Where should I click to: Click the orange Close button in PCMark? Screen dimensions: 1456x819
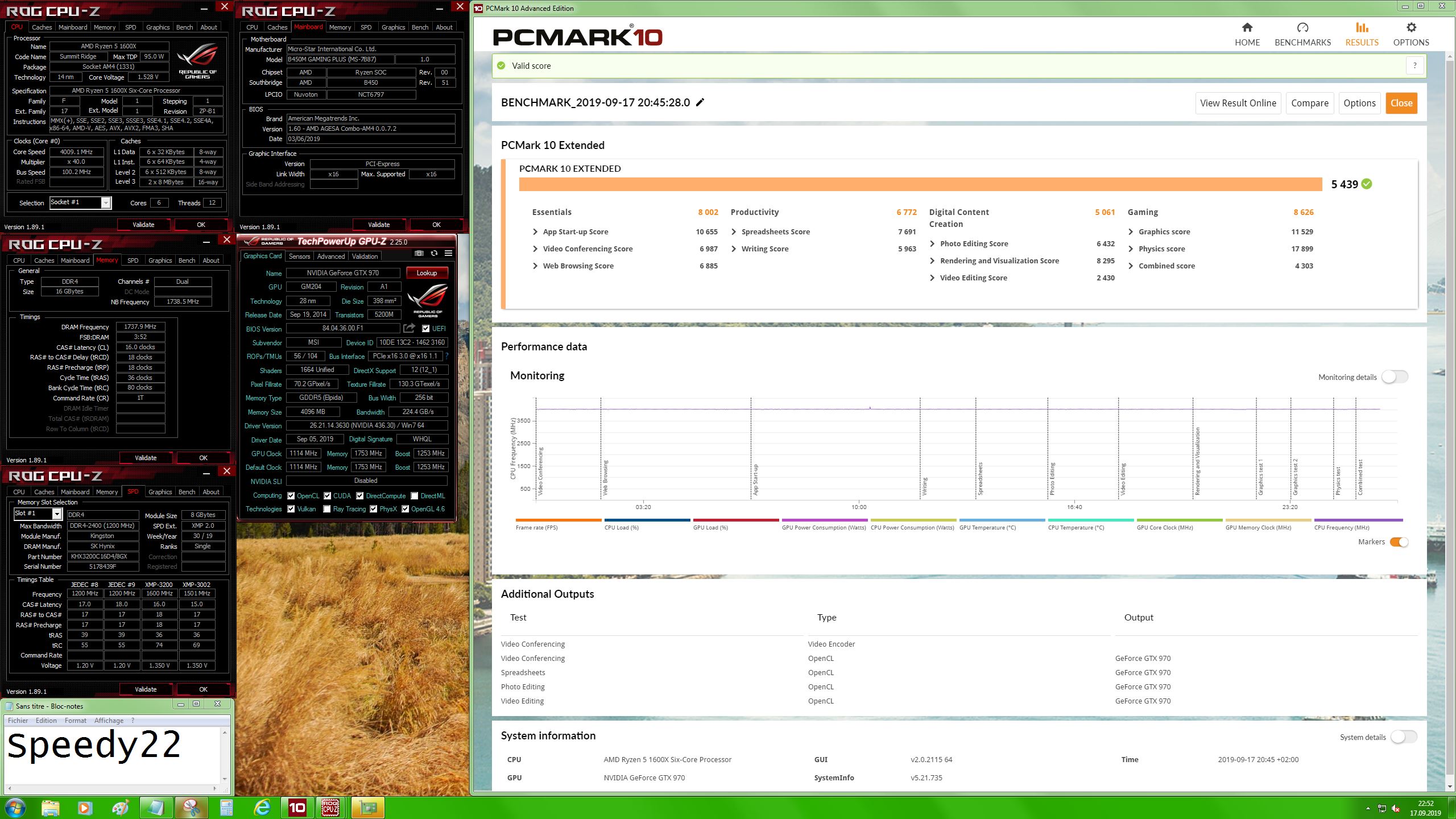pyautogui.click(x=1401, y=103)
